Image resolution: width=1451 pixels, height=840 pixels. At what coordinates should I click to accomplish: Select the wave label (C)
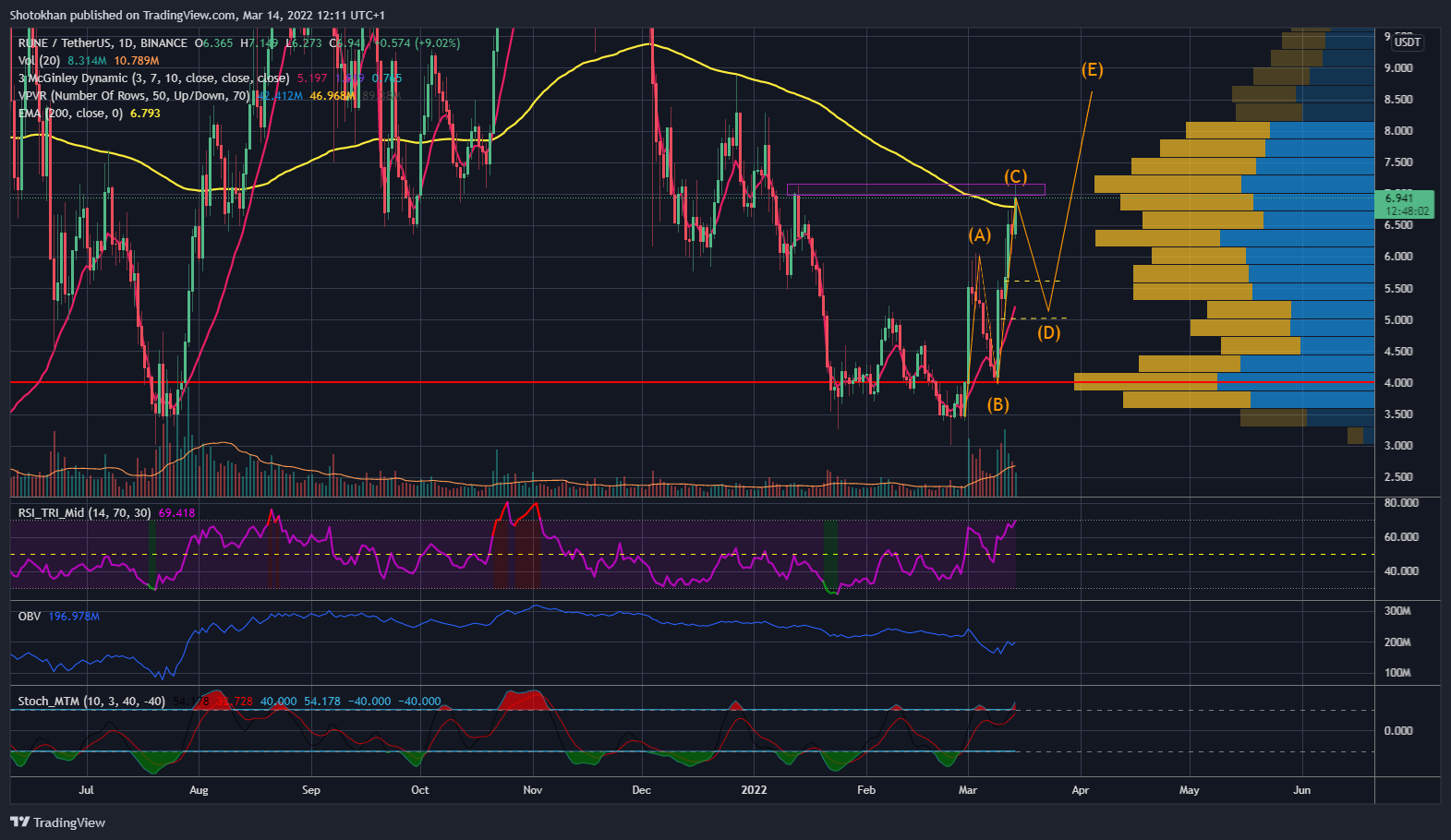[x=1016, y=176]
